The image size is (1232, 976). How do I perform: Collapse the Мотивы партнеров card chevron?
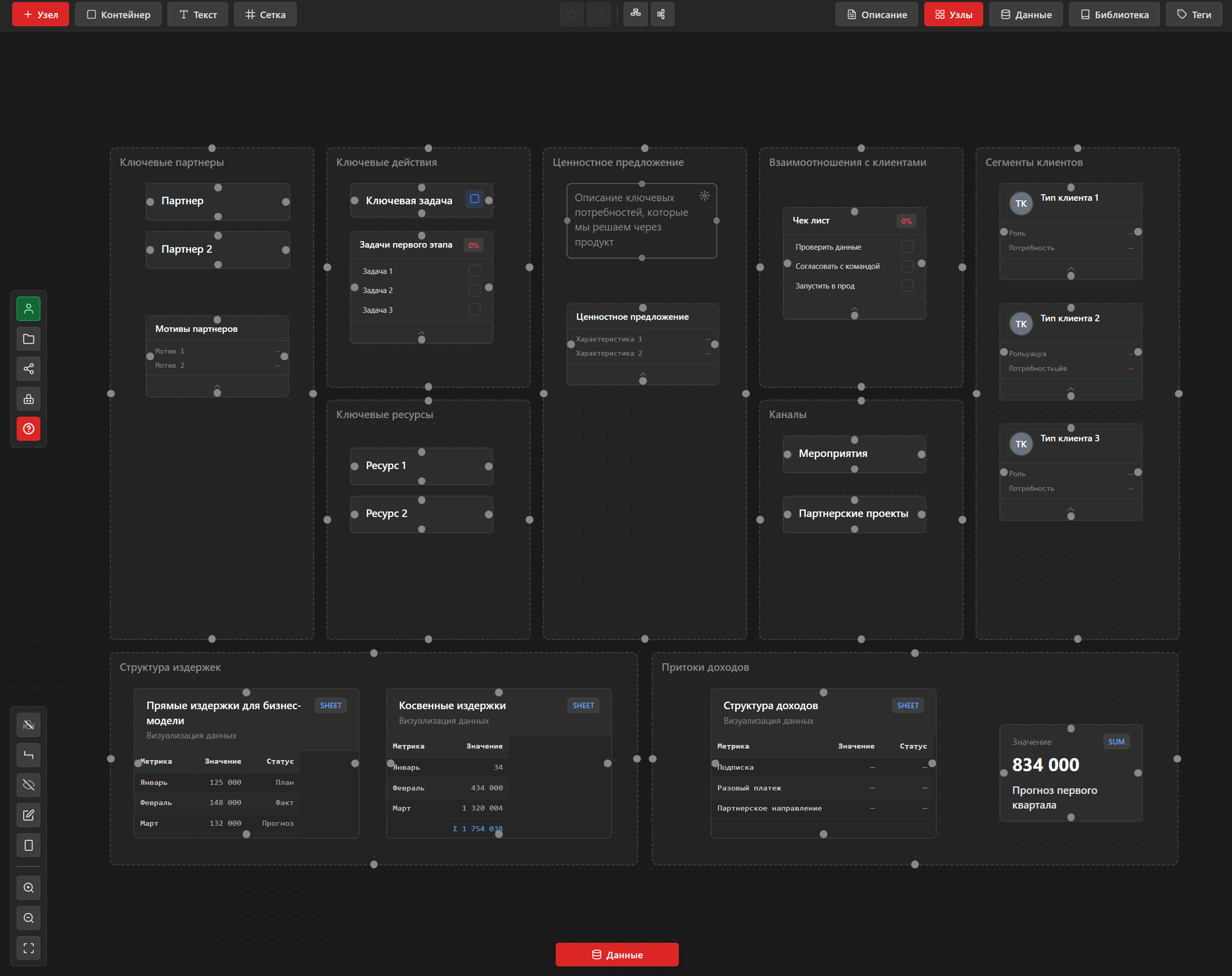tap(217, 387)
